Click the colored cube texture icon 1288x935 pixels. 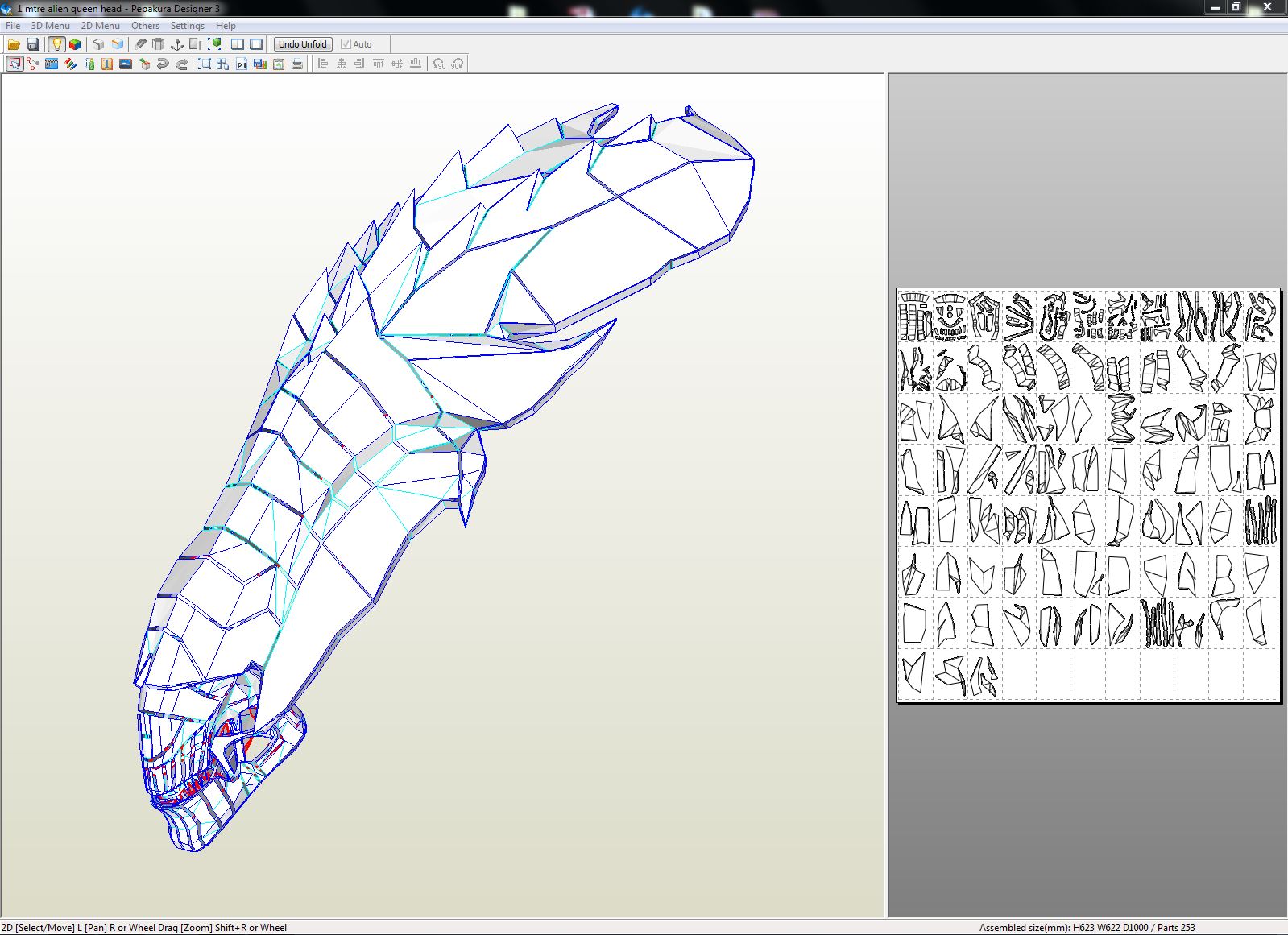75,44
